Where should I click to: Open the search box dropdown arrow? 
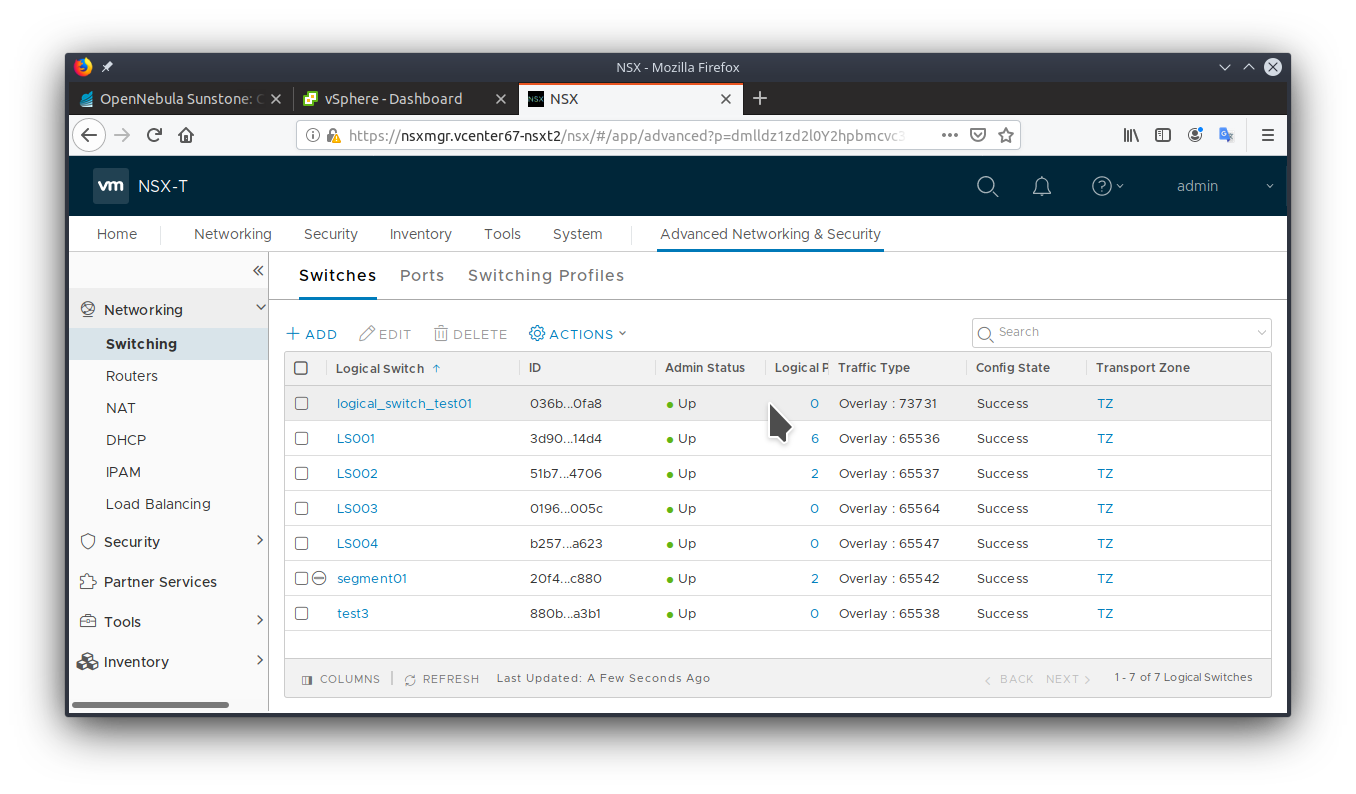(x=1261, y=333)
